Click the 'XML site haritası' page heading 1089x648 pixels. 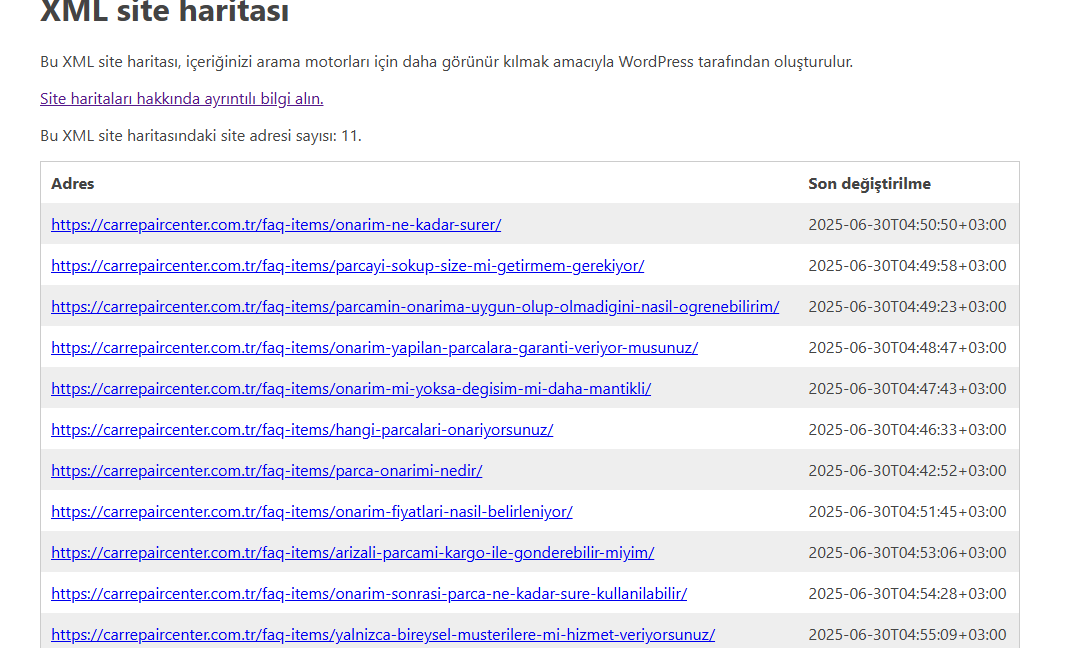point(164,13)
